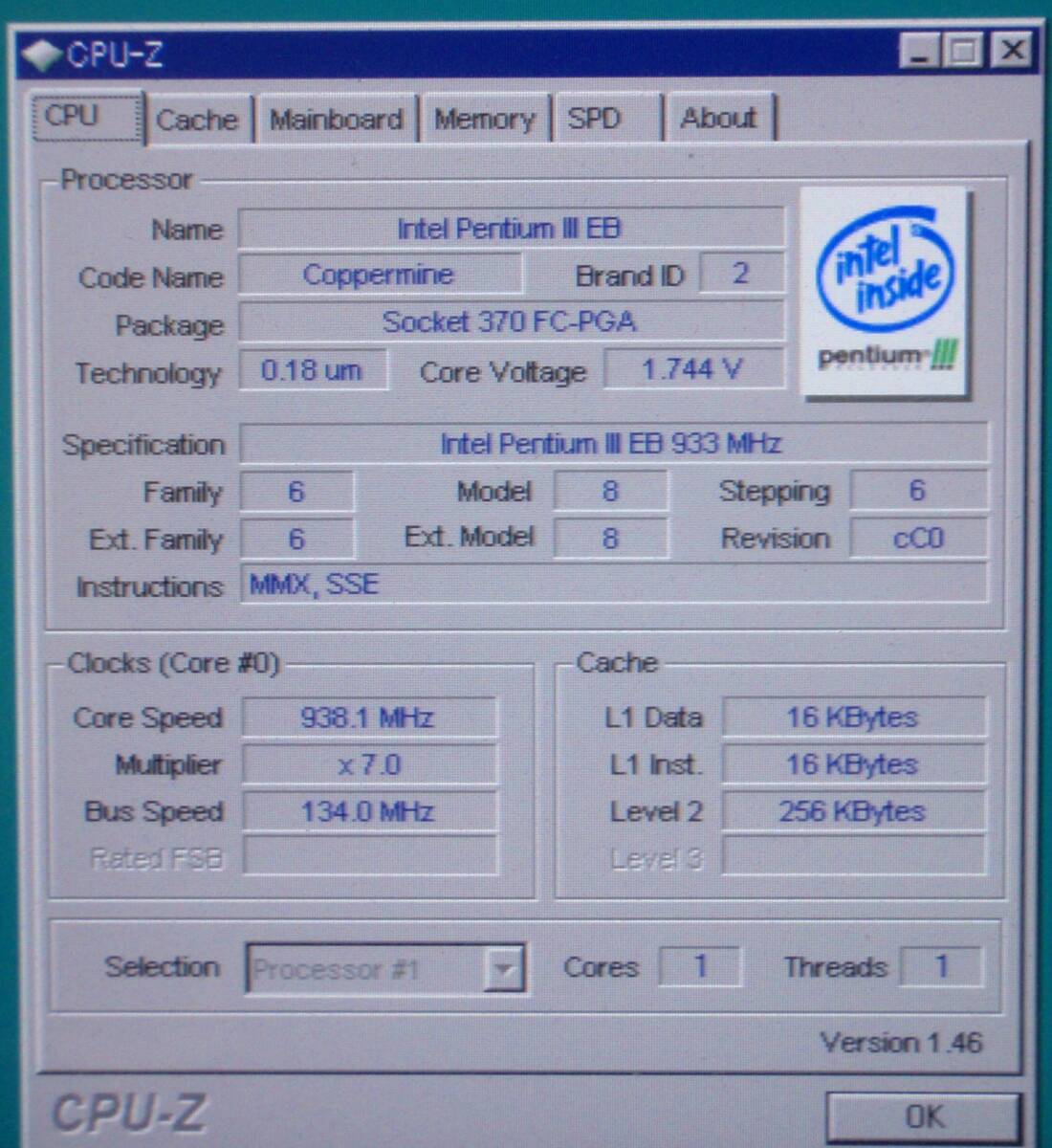Viewport: 1052px width, 1148px height.
Task: Click the 'Version 1.46' text
Action: coord(901,1042)
